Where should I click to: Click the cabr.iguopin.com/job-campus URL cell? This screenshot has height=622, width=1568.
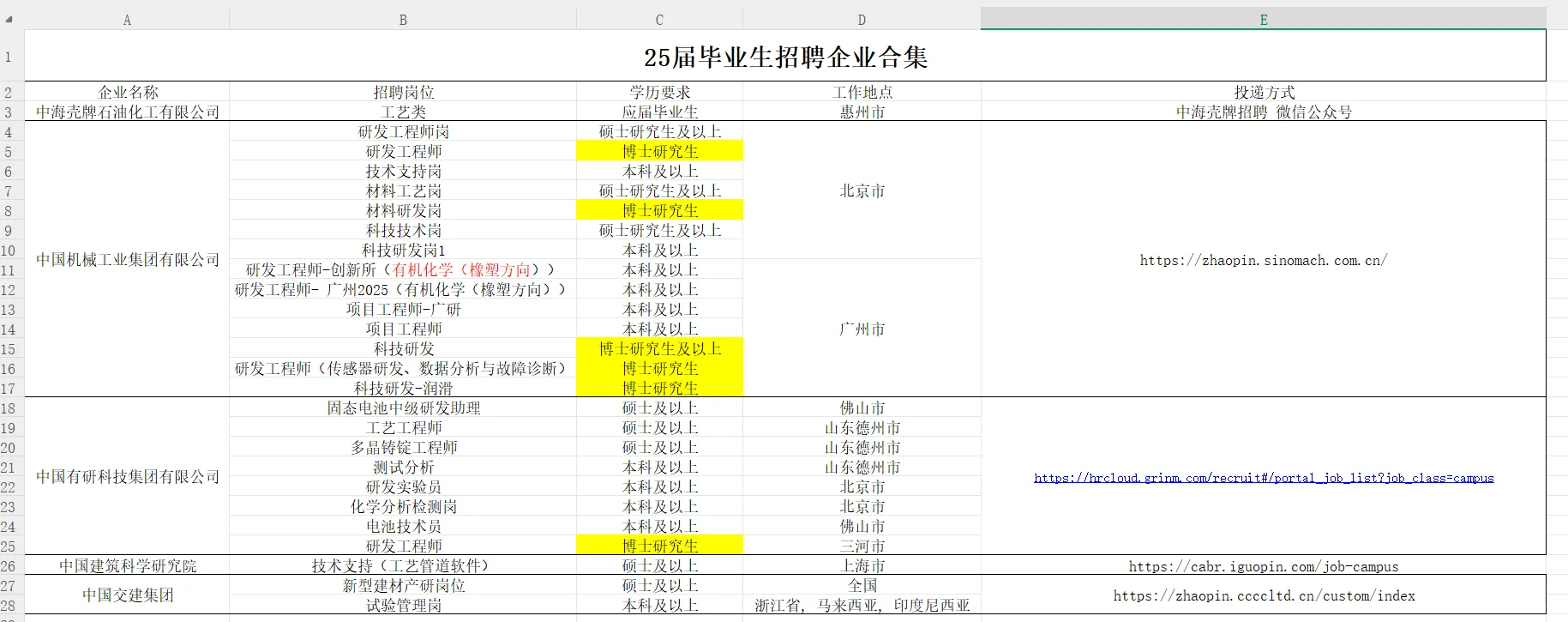pos(1264,565)
